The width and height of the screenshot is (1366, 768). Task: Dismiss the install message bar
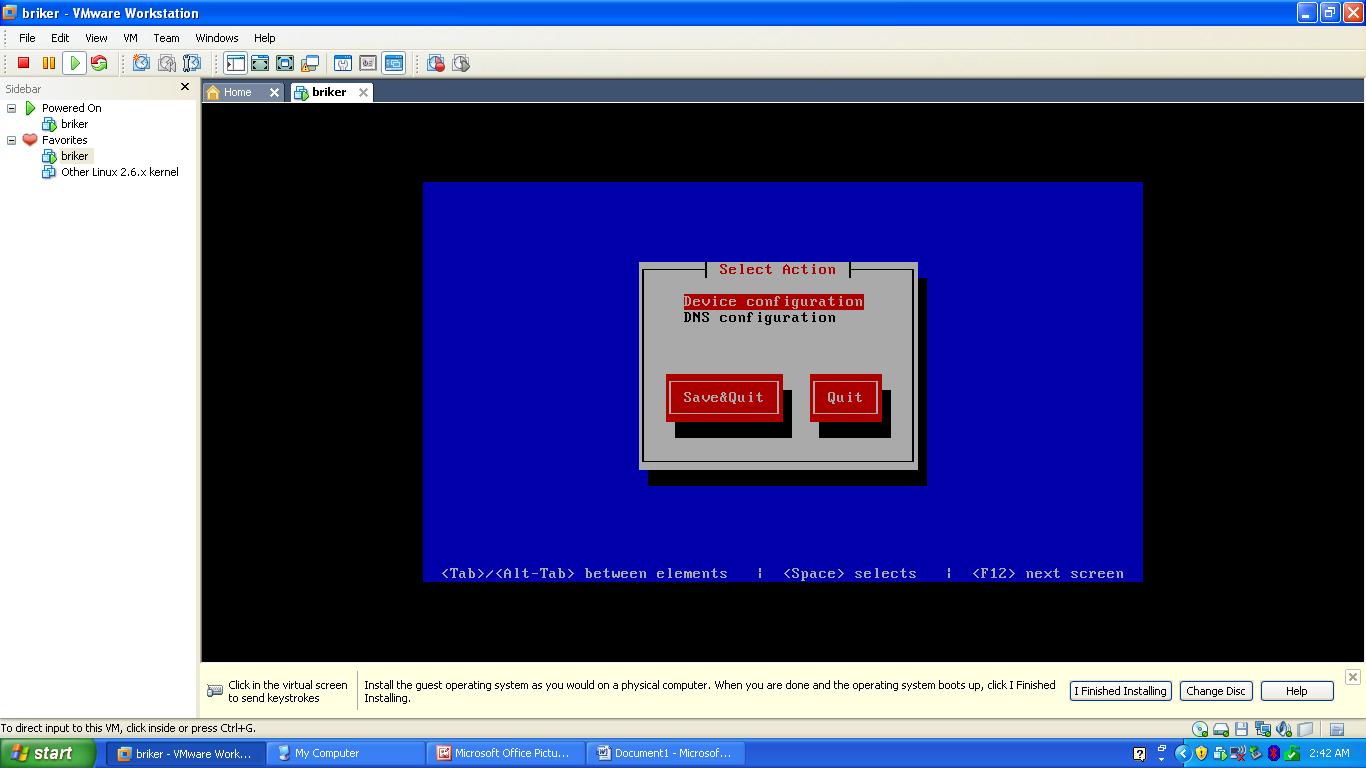tap(1352, 677)
